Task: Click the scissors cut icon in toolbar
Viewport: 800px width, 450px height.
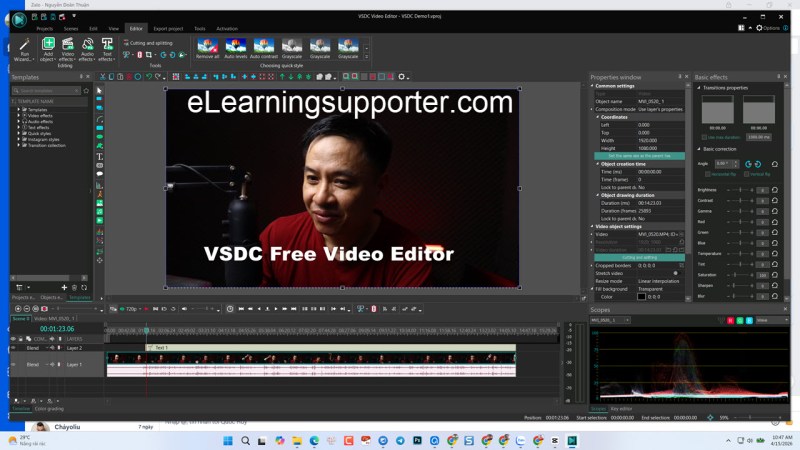Action: point(103,77)
